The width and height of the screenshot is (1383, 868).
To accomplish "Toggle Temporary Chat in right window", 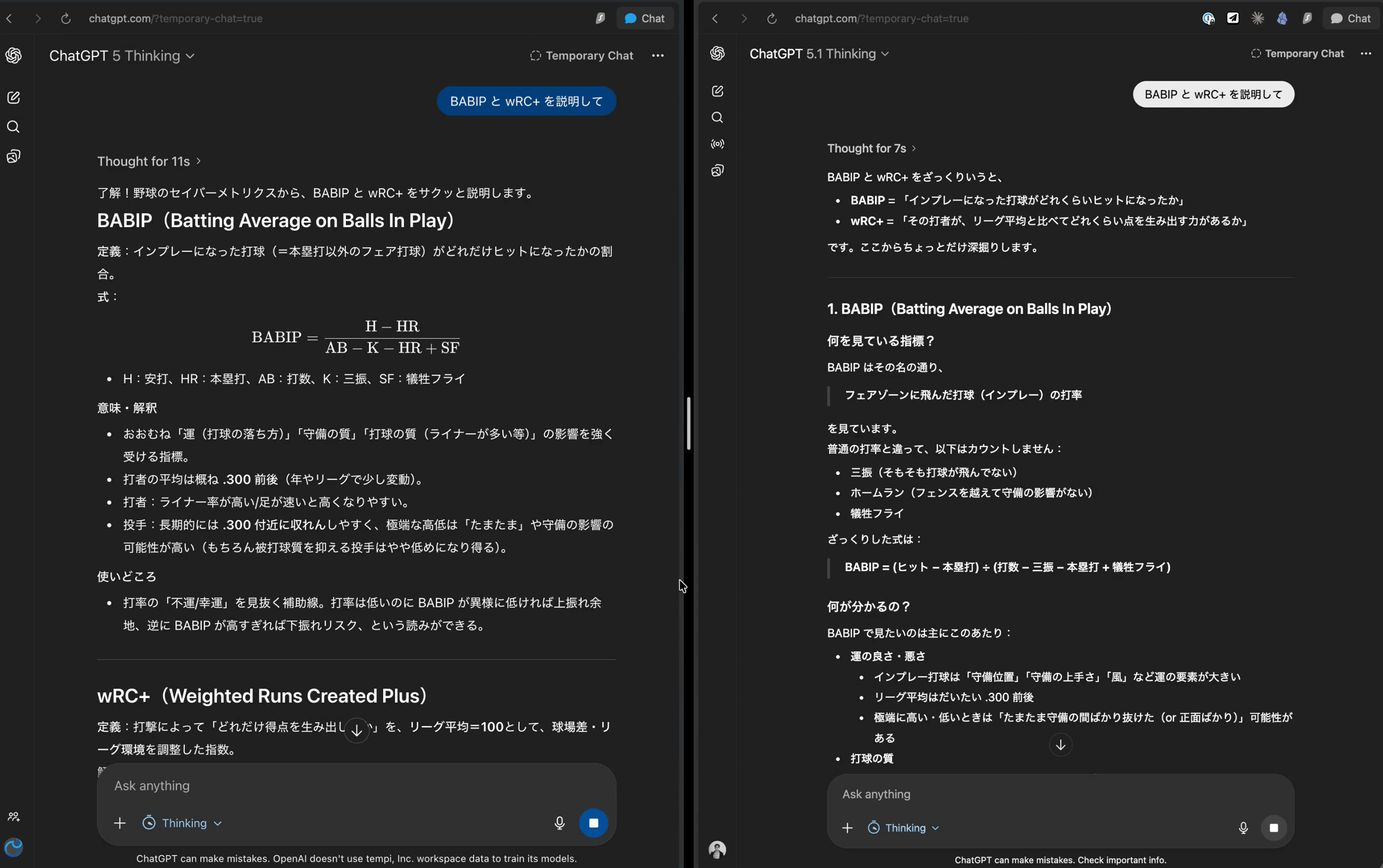I will click(x=1298, y=53).
